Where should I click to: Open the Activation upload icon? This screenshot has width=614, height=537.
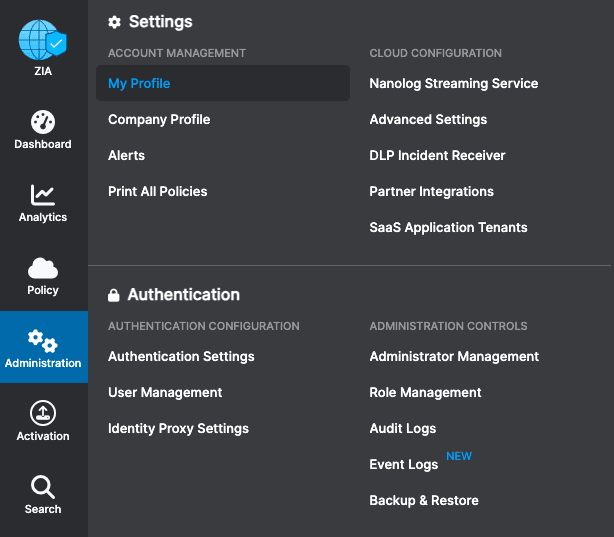click(x=43, y=413)
